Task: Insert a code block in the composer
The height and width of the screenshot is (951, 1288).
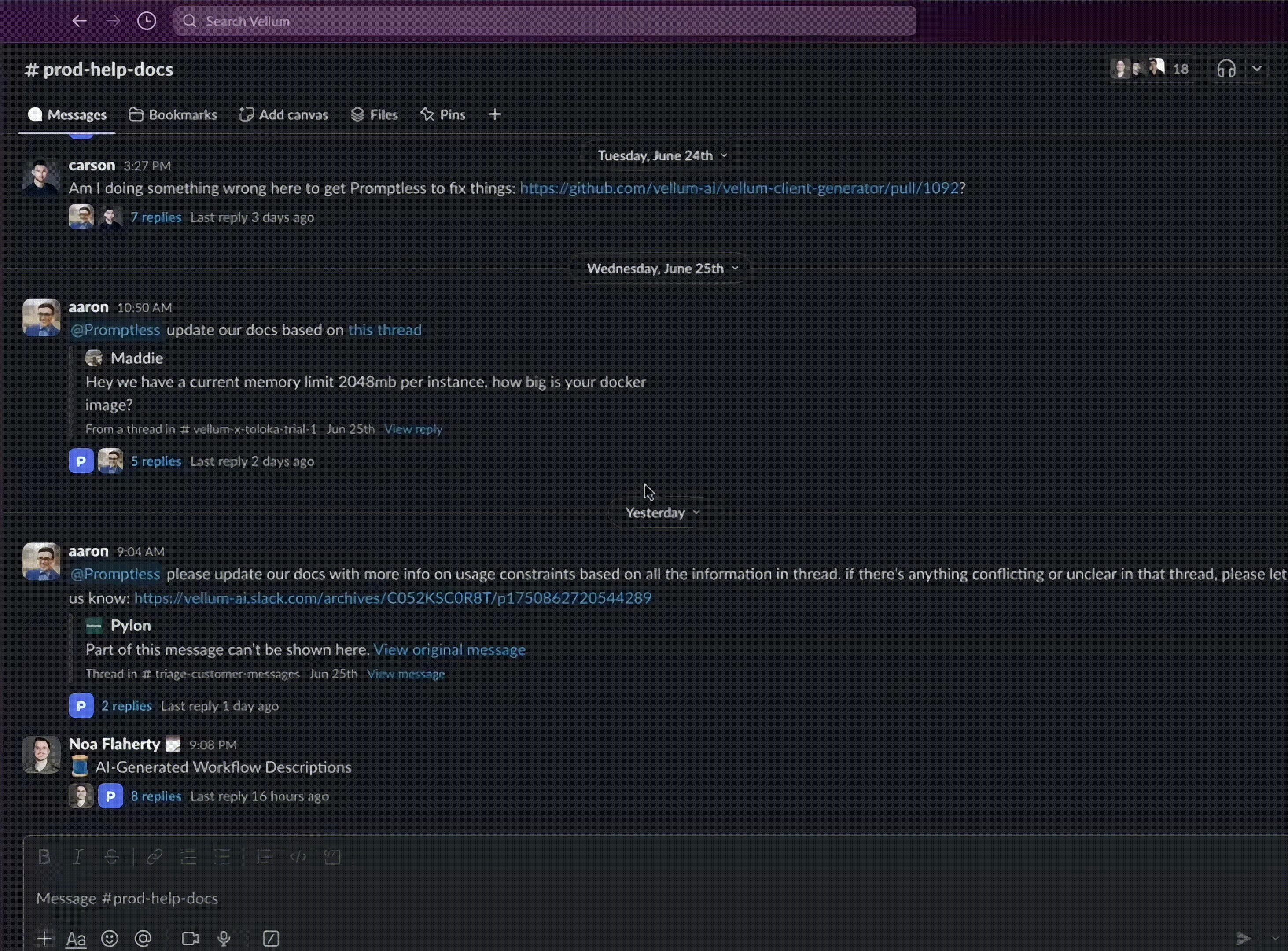Action: [333, 857]
